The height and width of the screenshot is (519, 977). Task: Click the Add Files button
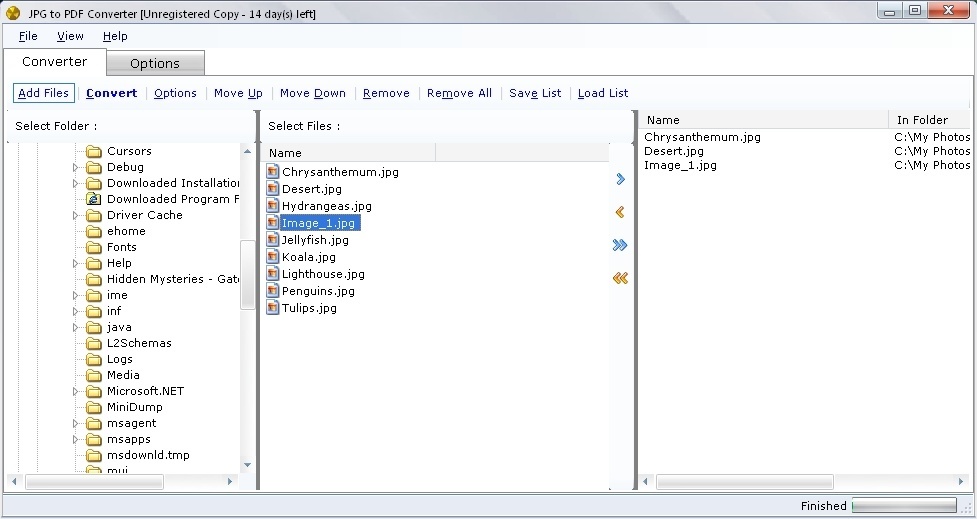click(x=44, y=93)
